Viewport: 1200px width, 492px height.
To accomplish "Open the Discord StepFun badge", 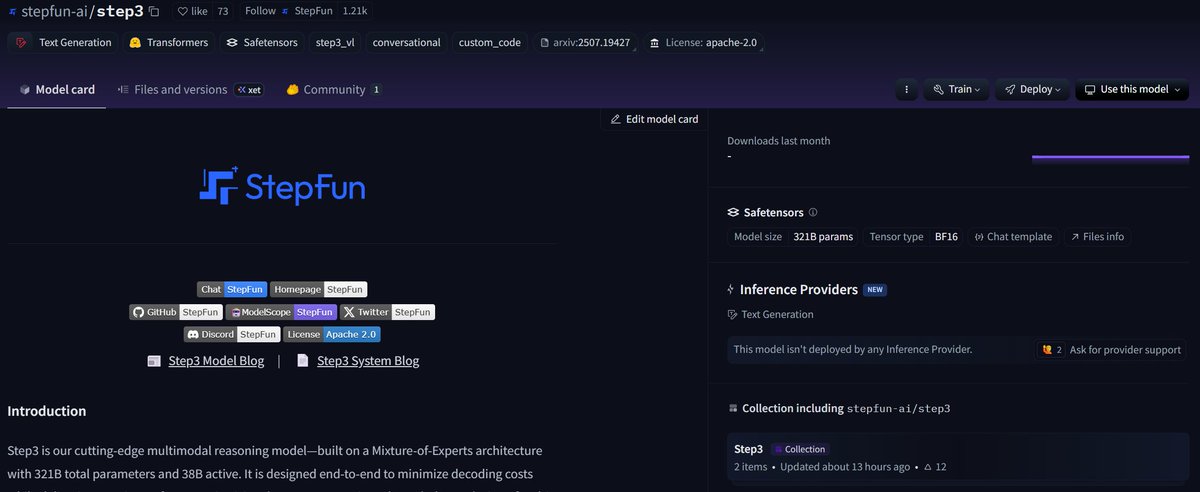I will coord(232,334).
